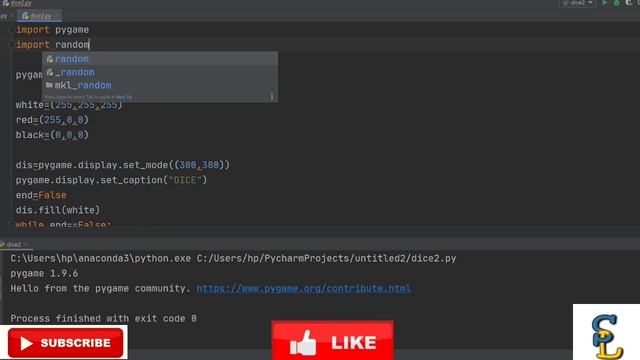This screenshot has height=360, width=640.
Task: Click the Next Tip link in completion popup
Action: point(124,97)
